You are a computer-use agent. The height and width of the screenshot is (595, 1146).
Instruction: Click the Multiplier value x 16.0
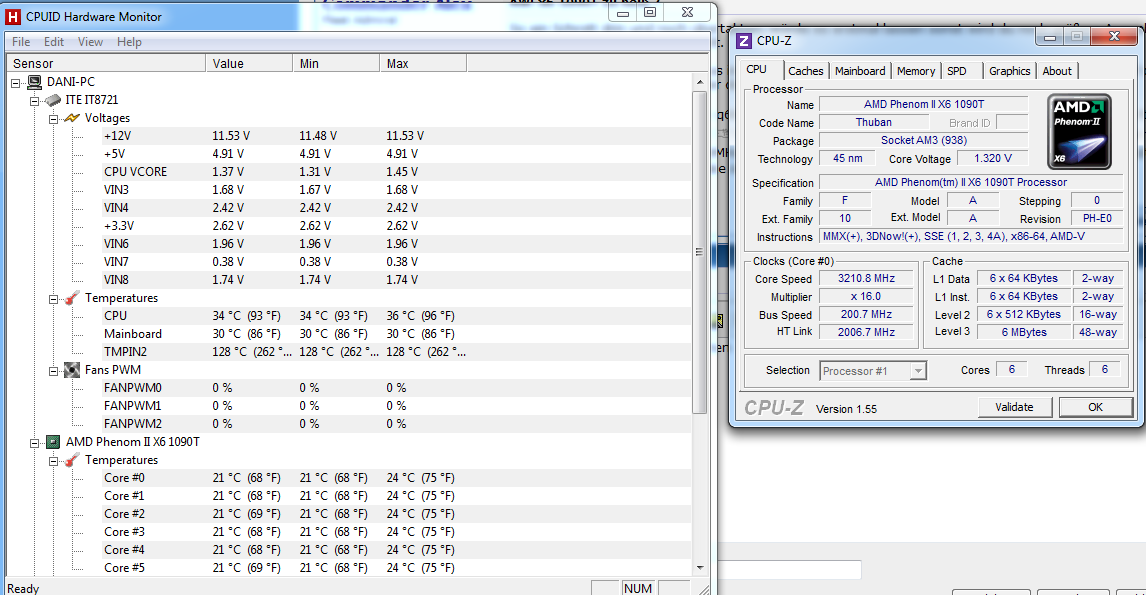tap(866, 297)
